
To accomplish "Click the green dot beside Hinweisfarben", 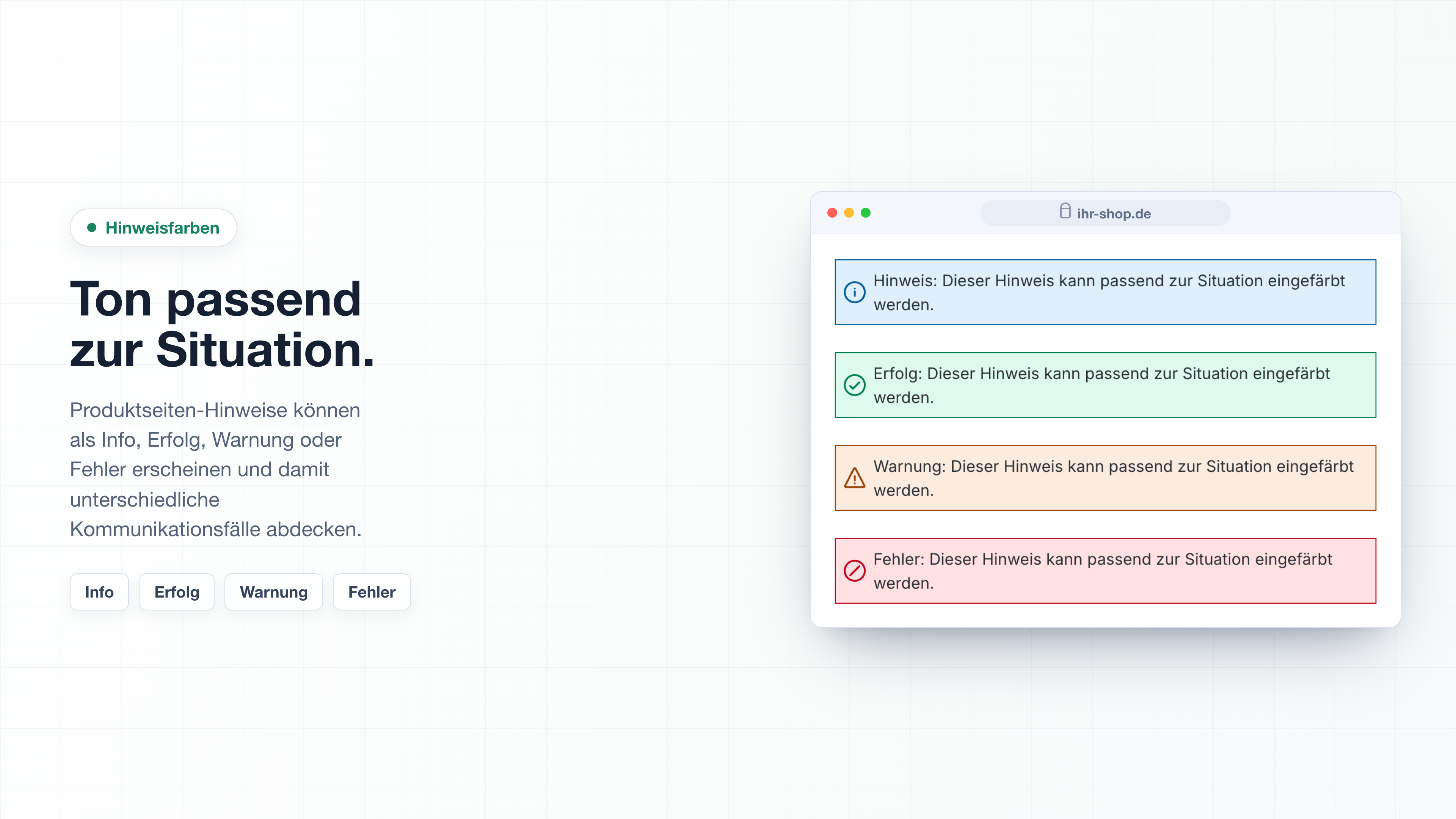I will pyautogui.click(x=91, y=227).
